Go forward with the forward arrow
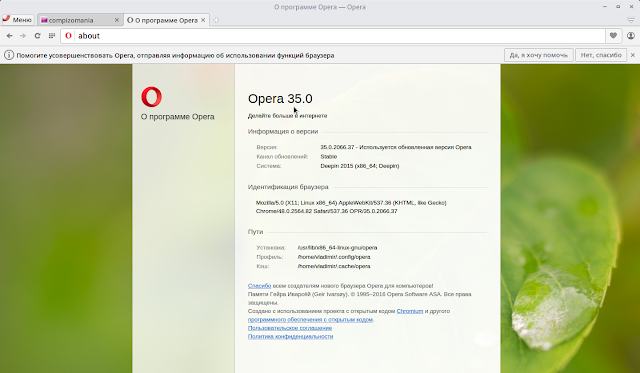Viewport: 640px width, 373px height. click(23, 36)
